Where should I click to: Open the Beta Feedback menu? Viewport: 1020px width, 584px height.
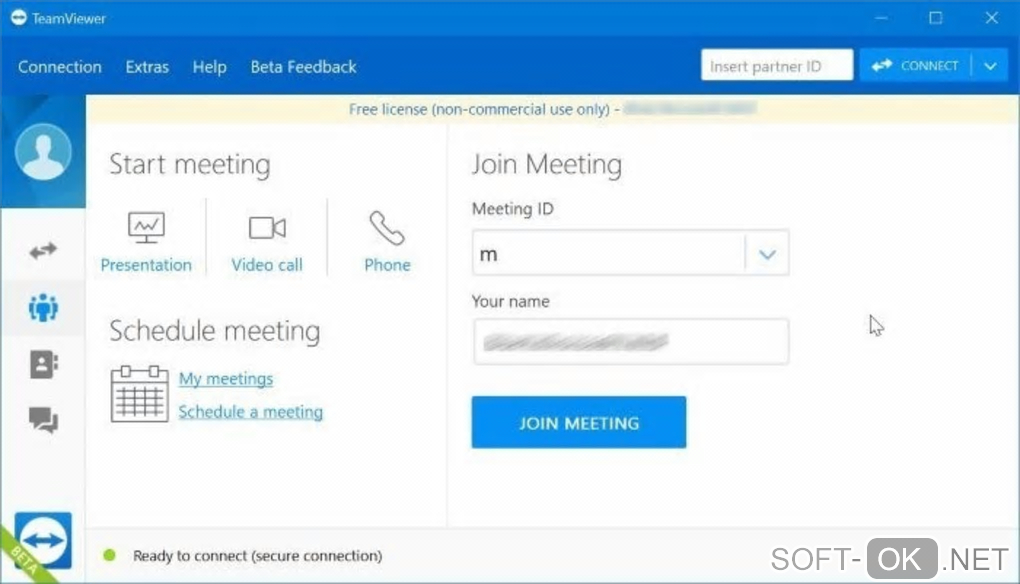pos(303,67)
